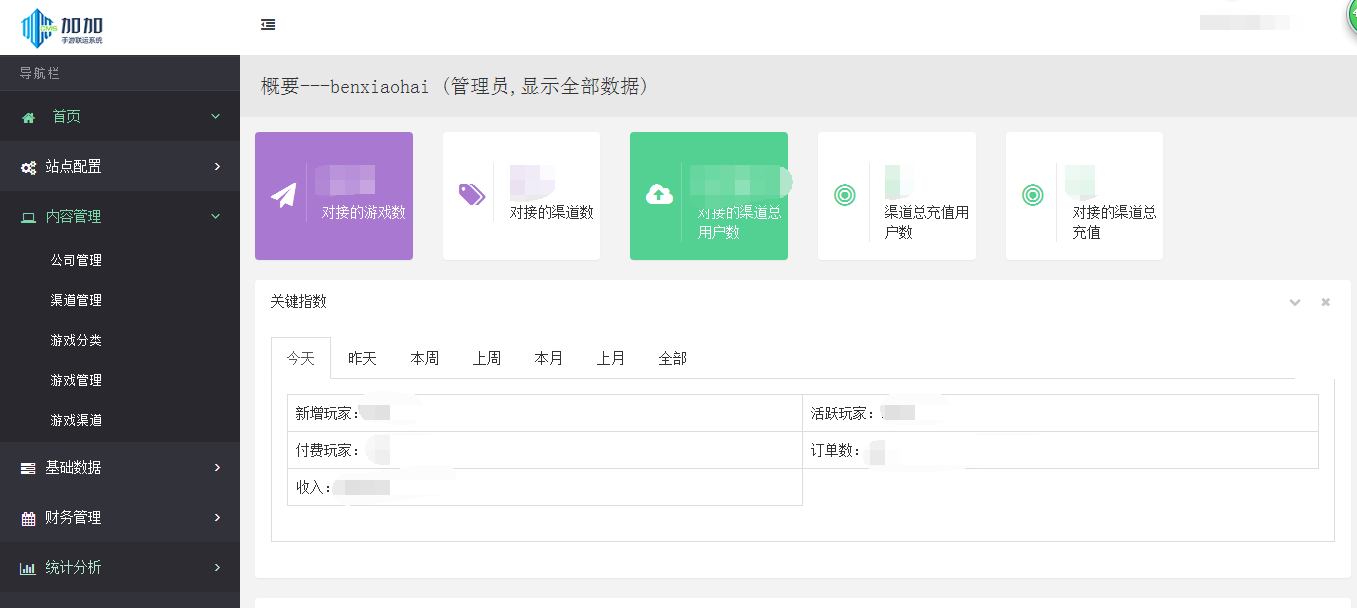Click the calendar icon beside 财务管理

[x=28, y=518]
